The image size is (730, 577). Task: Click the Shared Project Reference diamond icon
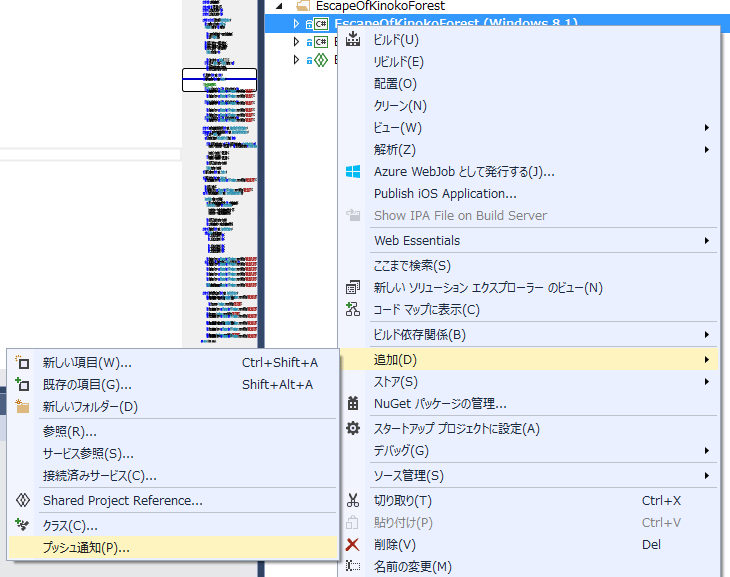pyautogui.click(x=23, y=500)
